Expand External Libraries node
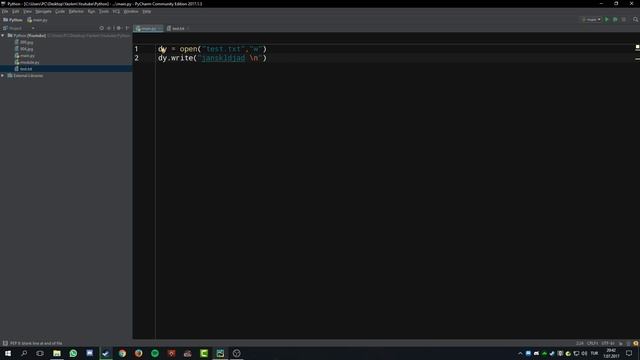640x360 pixels. (3, 76)
